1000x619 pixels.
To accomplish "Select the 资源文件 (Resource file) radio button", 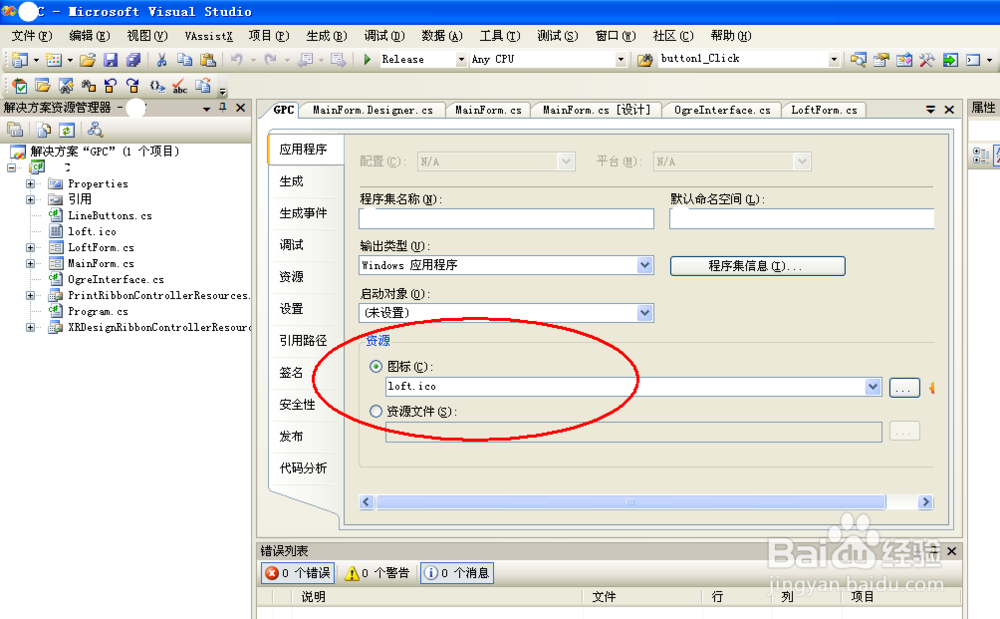I will pyautogui.click(x=376, y=411).
